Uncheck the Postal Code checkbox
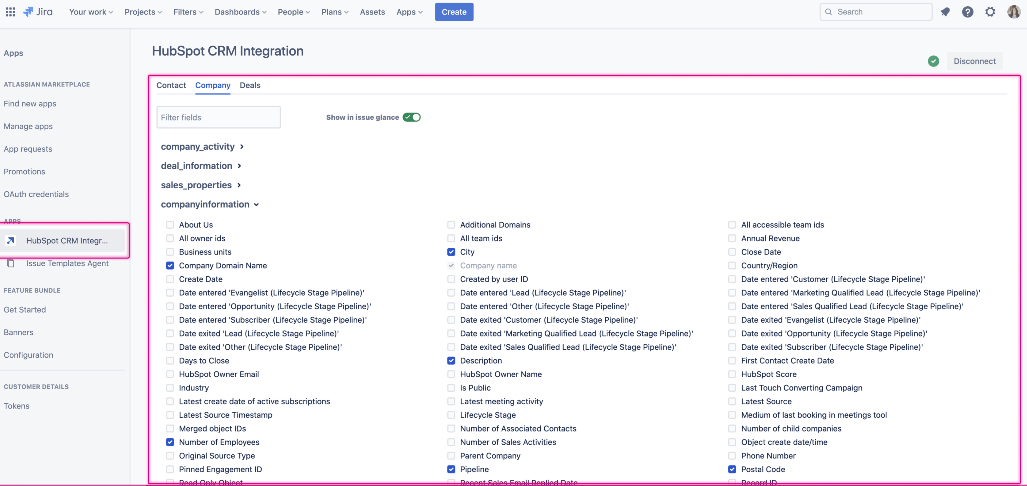 (x=732, y=470)
